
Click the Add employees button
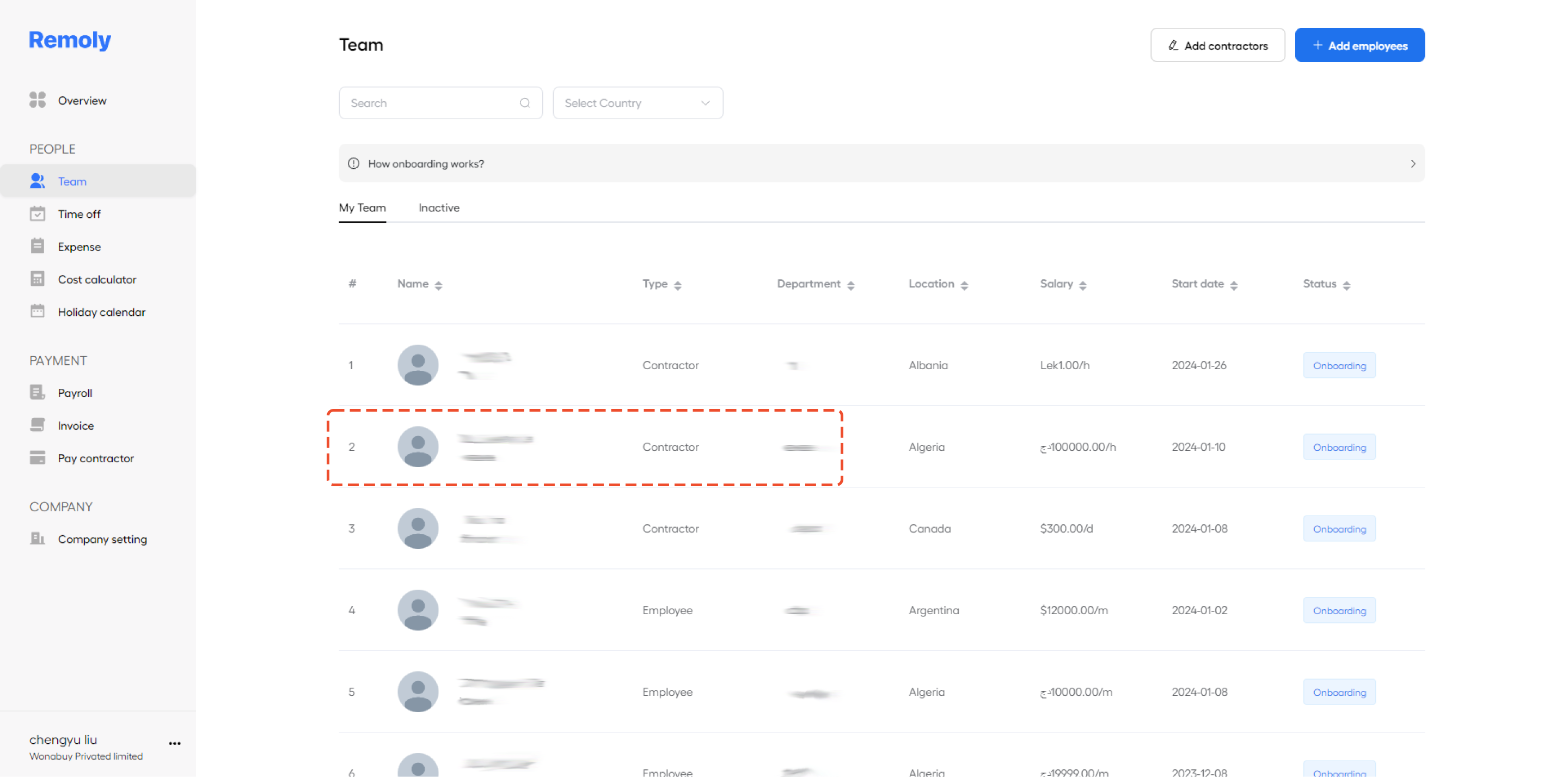click(x=1359, y=45)
